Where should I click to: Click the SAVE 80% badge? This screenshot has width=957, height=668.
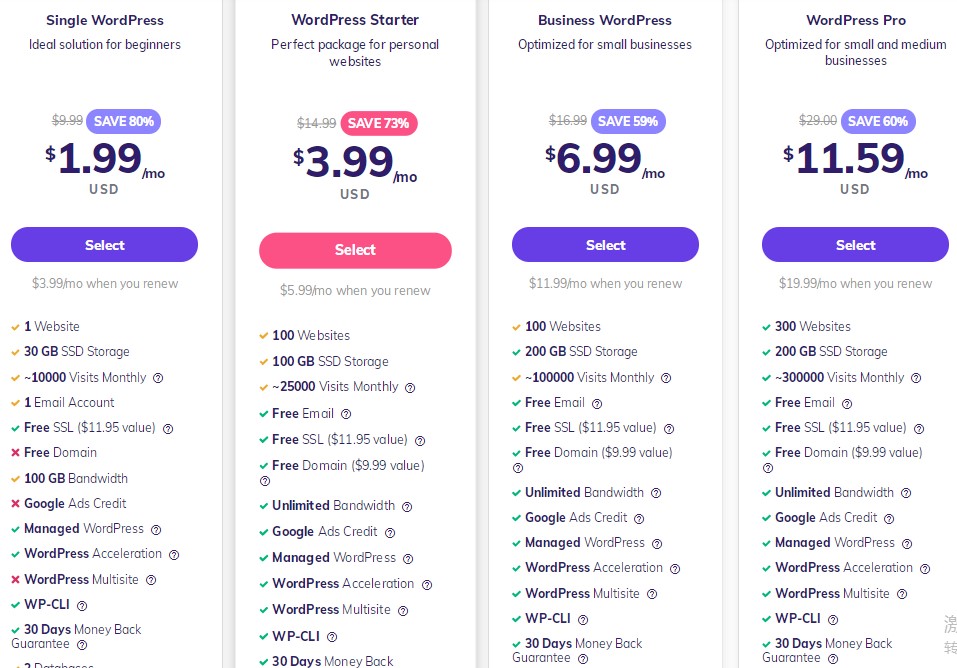(124, 121)
